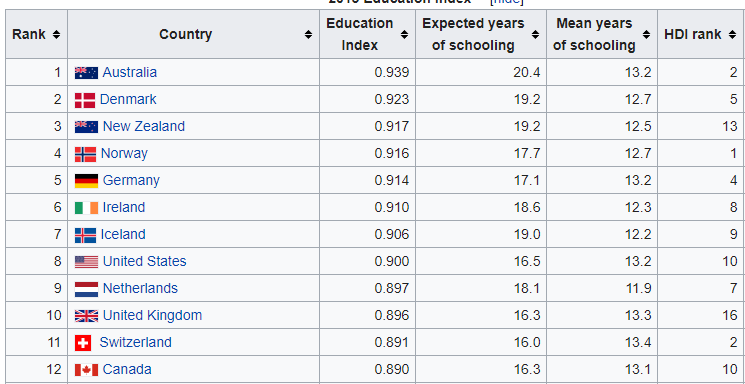Sort by Country column sort arrows
Screen dimensions: 745x384
click(308, 34)
